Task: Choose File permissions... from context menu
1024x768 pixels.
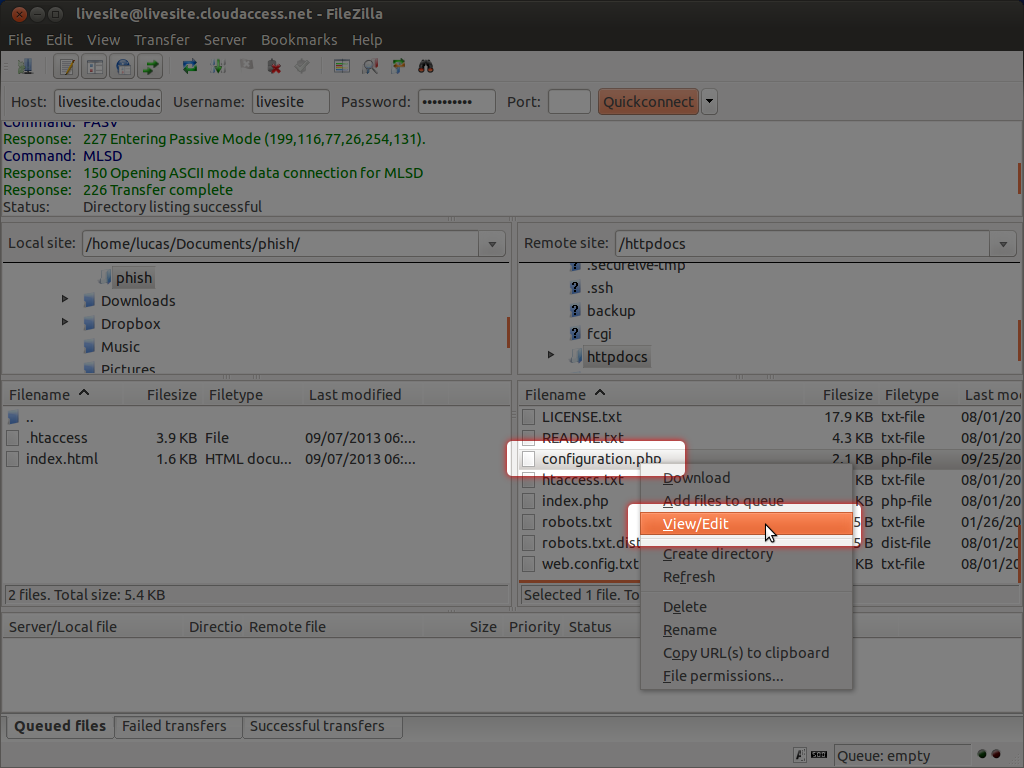Action: (746, 676)
